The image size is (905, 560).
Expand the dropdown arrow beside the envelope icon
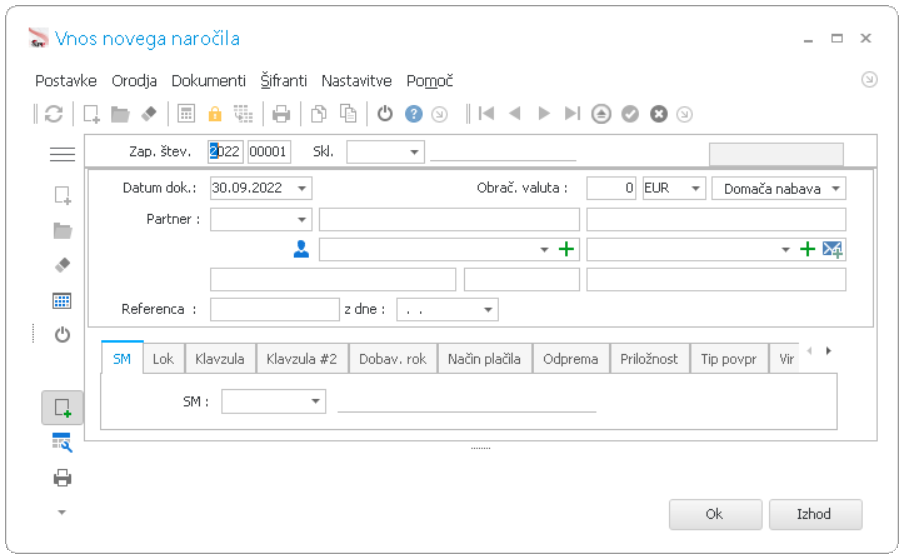pyautogui.click(x=785, y=249)
